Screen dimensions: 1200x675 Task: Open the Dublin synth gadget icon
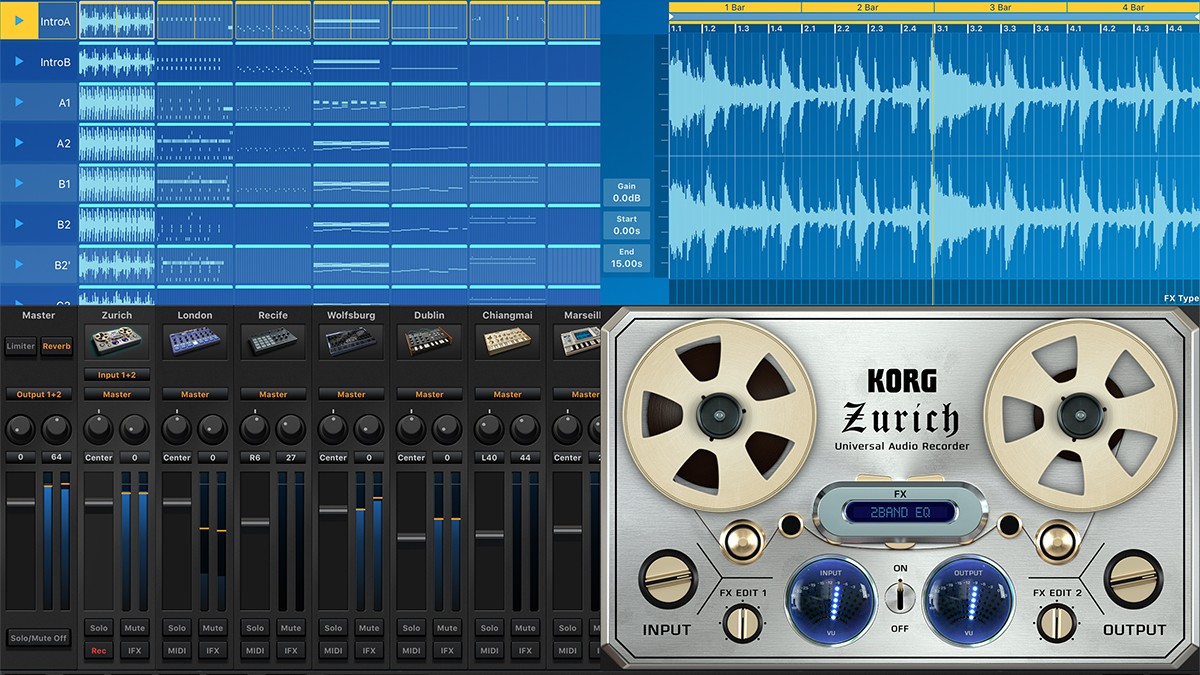[429, 343]
